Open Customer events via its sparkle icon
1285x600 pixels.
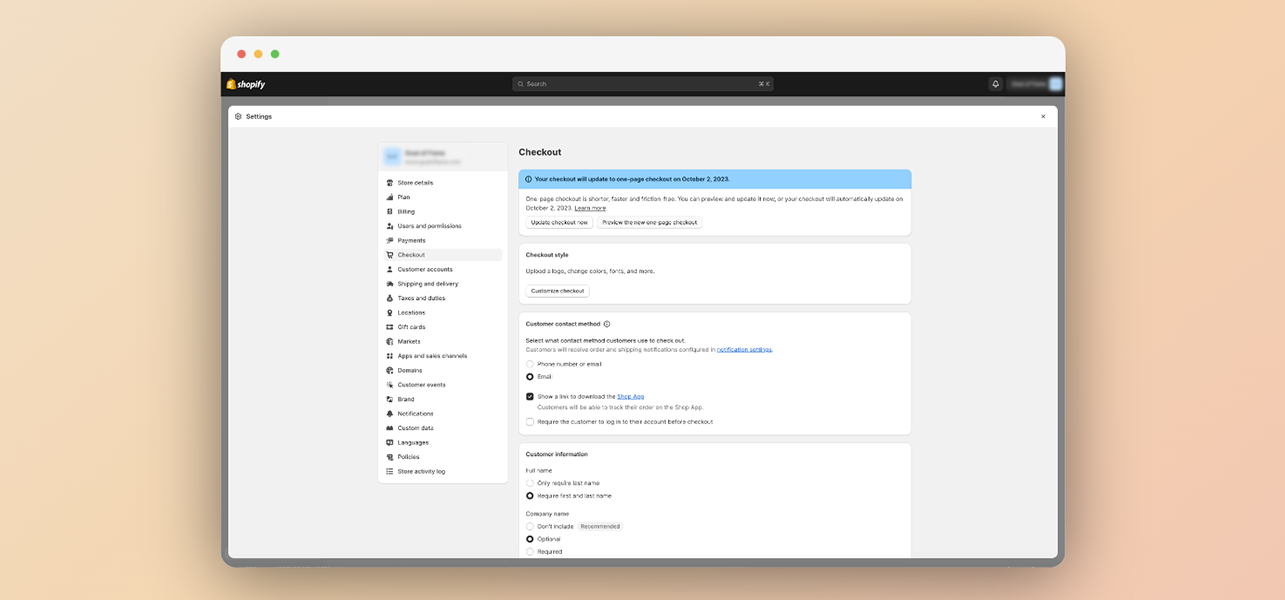[x=390, y=385]
